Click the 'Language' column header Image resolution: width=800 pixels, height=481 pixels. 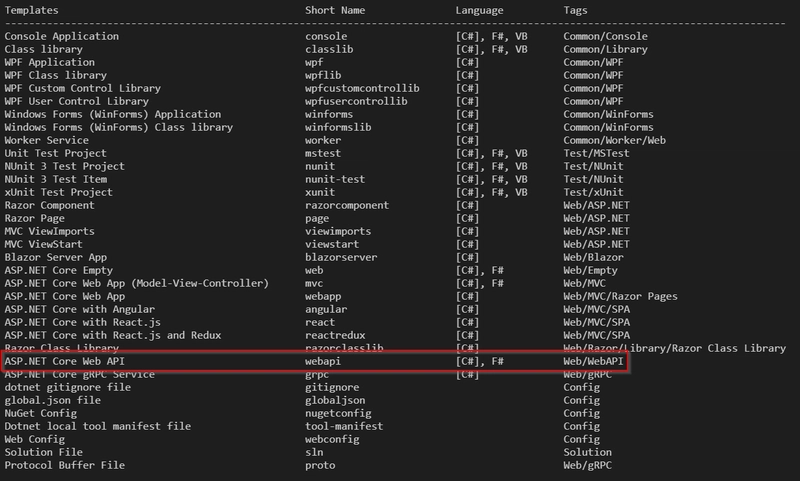pos(479,10)
